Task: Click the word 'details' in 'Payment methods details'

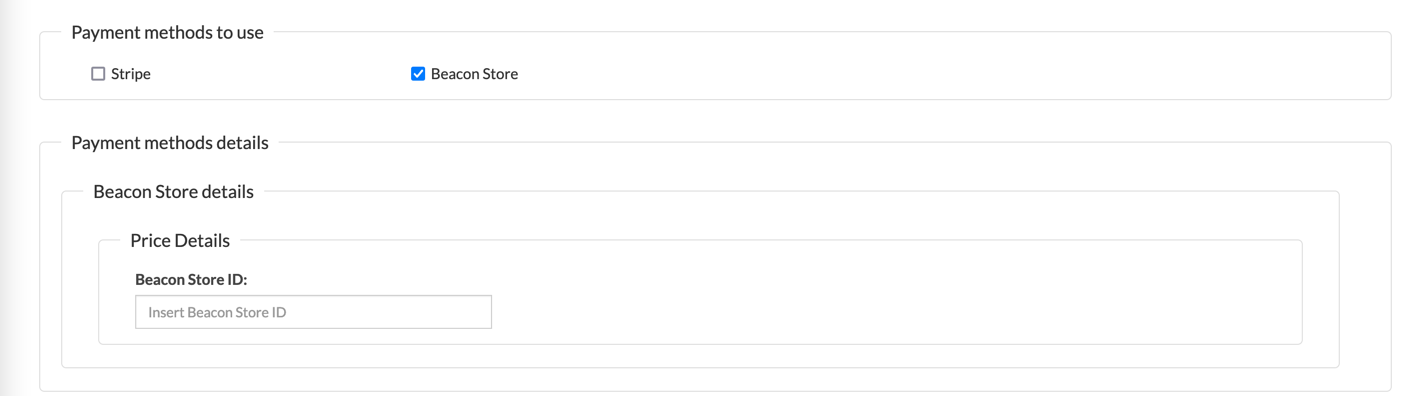Action: 243,143
